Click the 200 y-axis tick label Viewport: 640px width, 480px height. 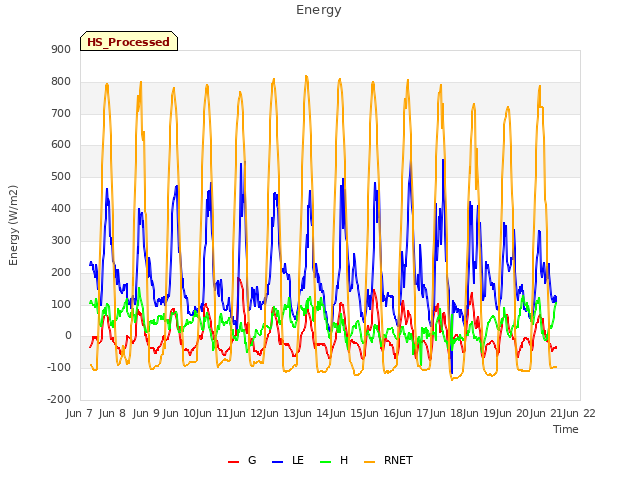point(61,272)
